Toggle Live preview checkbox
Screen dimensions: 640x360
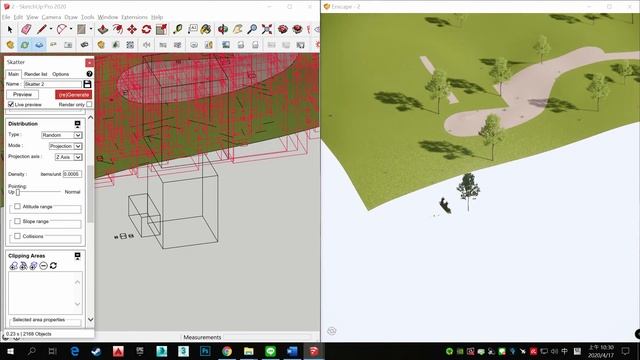pyautogui.click(x=11, y=104)
